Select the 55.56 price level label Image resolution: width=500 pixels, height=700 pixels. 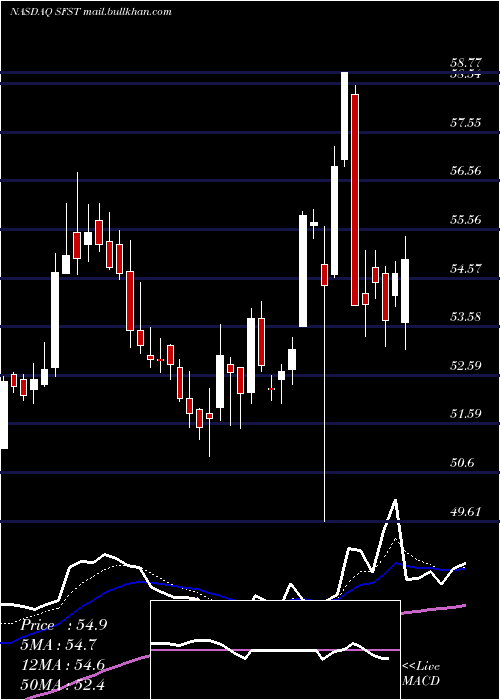tap(466, 220)
